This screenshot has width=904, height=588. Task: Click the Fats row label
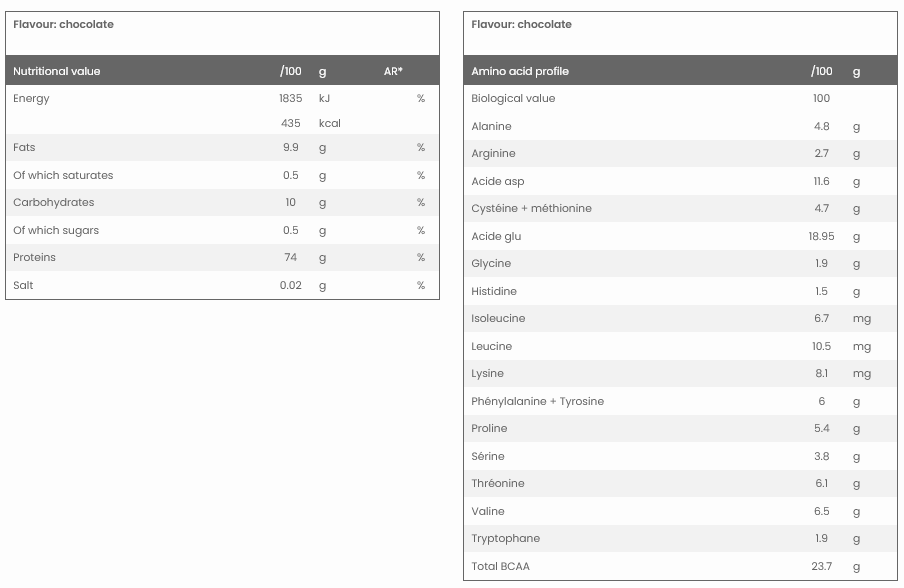24,147
